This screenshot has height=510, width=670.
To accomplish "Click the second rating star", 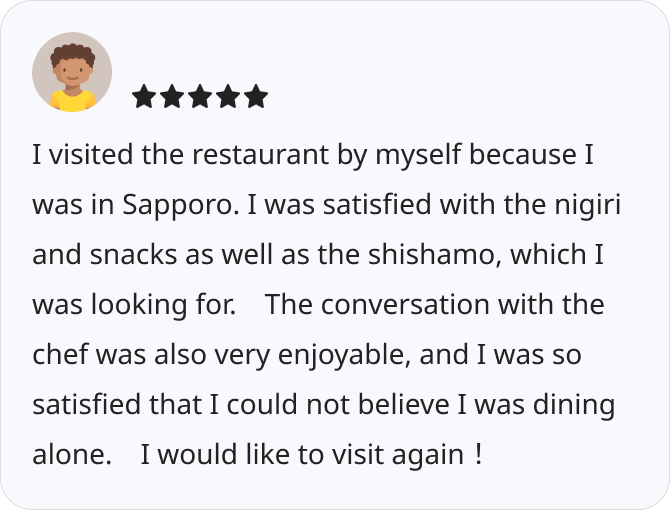I will pyautogui.click(x=172, y=96).
